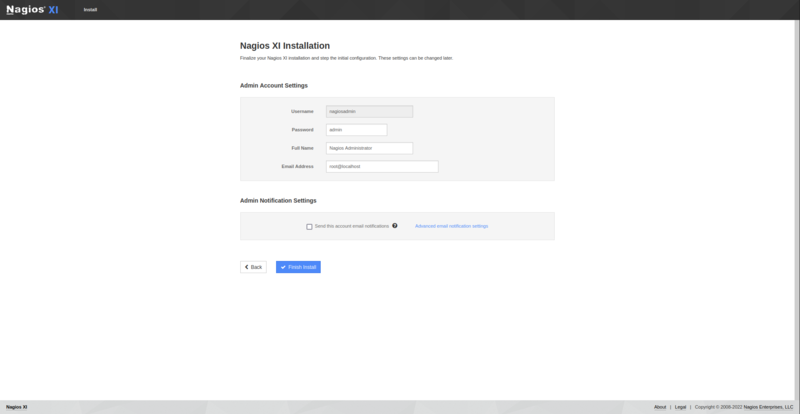The width and height of the screenshot is (800, 414).
Task: Click the 'Send this account email notifications' label
Action: (x=351, y=226)
